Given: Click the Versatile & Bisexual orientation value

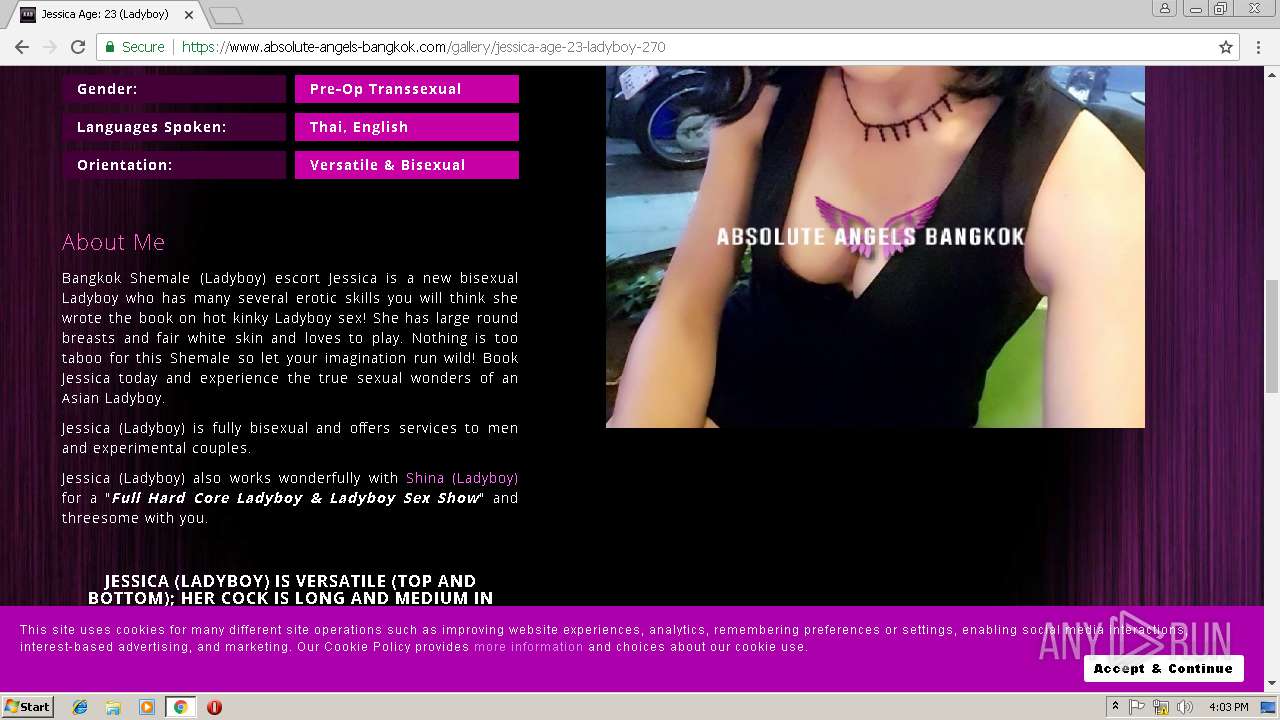Looking at the screenshot, I should pos(407,165).
